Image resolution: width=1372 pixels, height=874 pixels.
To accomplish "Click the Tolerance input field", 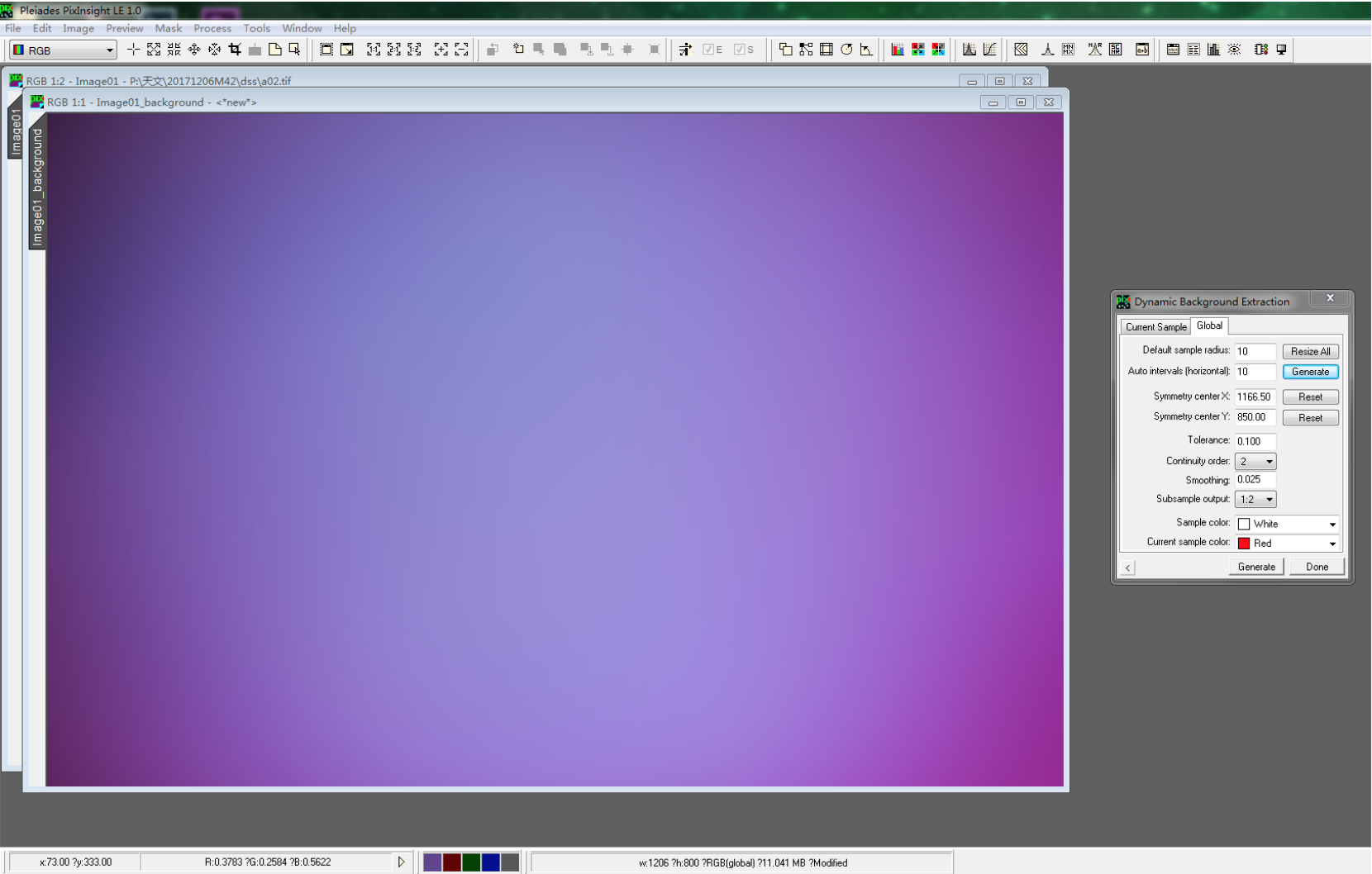I will pyautogui.click(x=1255, y=442).
